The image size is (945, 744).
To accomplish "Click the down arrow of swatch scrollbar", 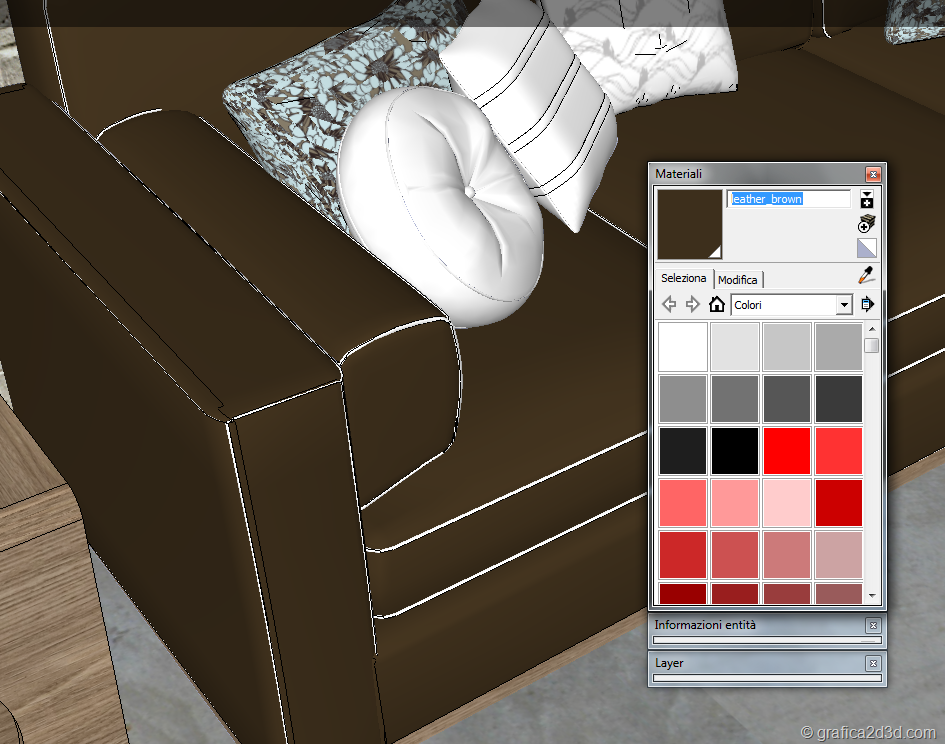I will 872,595.
